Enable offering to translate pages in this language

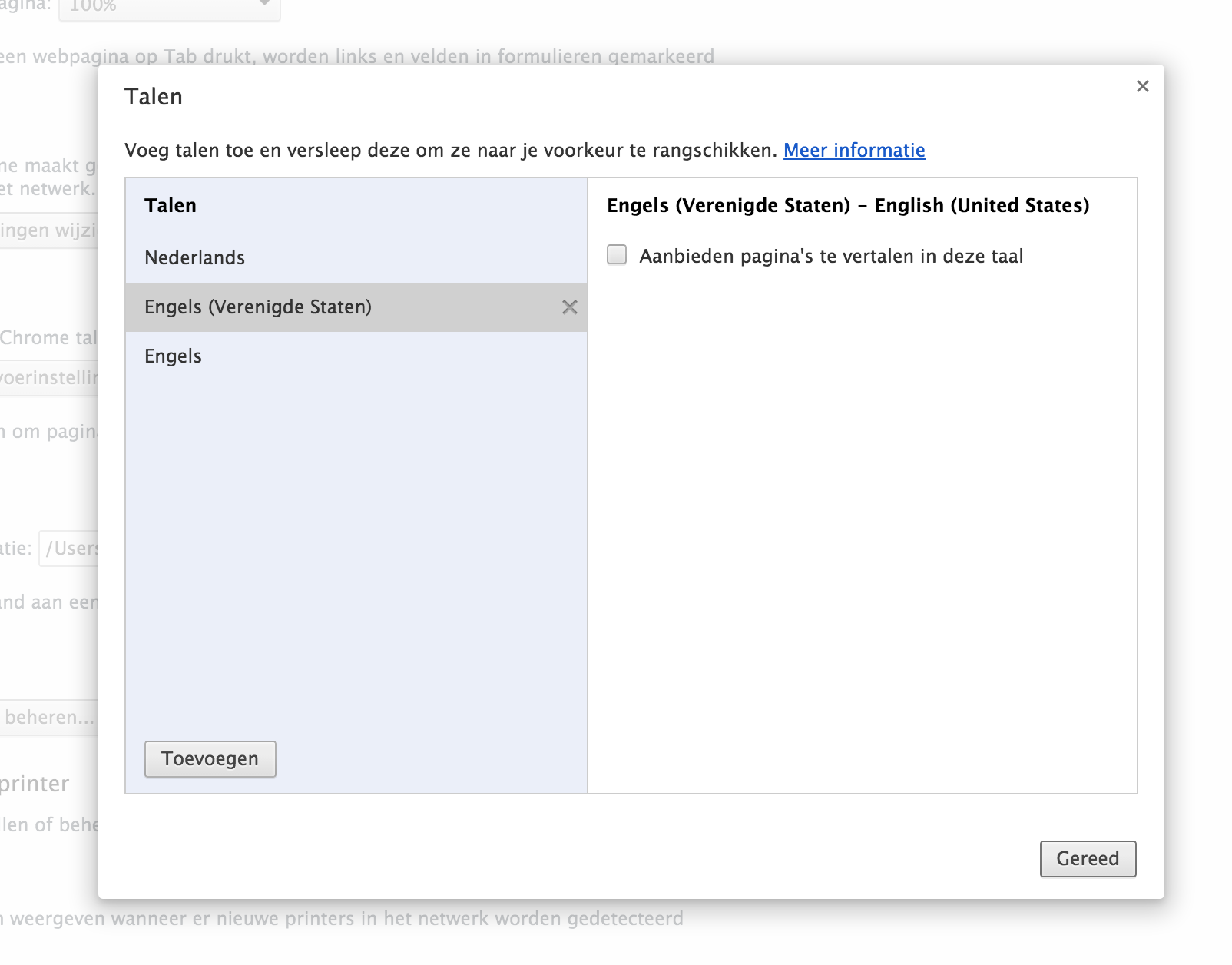tap(617, 255)
